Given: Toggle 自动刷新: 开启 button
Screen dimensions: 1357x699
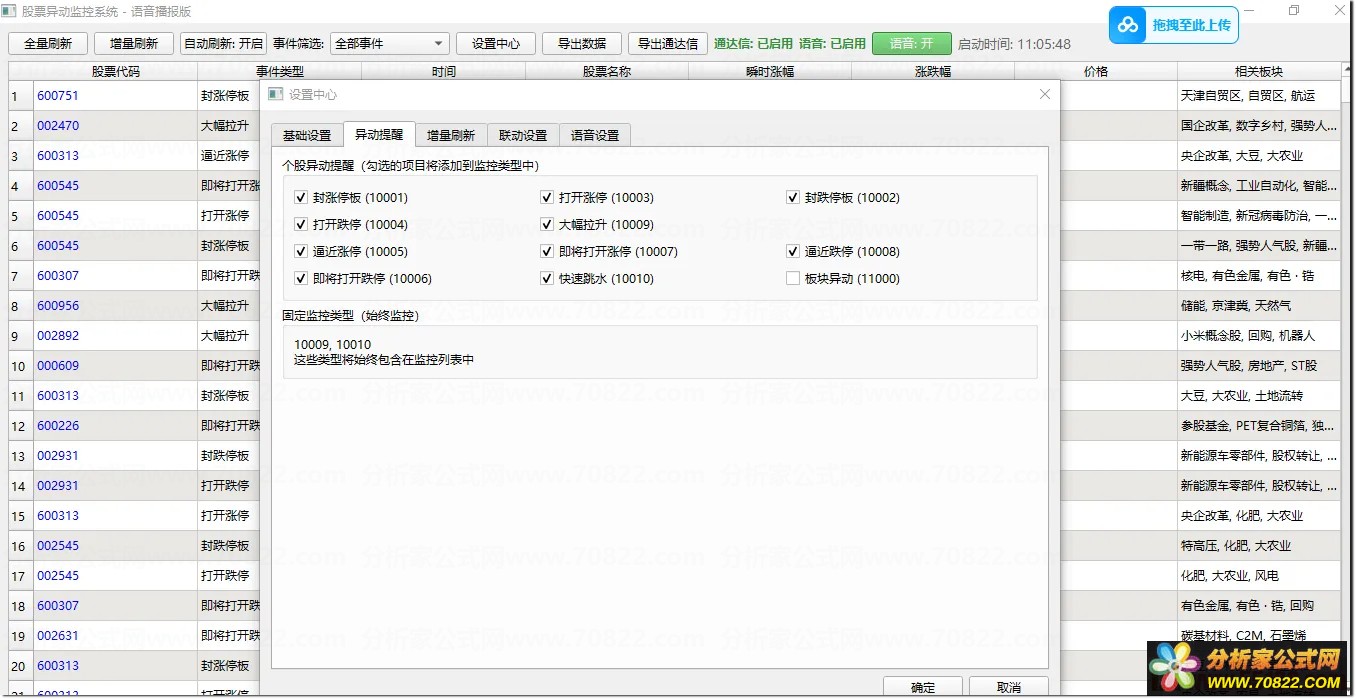Looking at the screenshot, I should pyautogui.click(x=223, y=44).
